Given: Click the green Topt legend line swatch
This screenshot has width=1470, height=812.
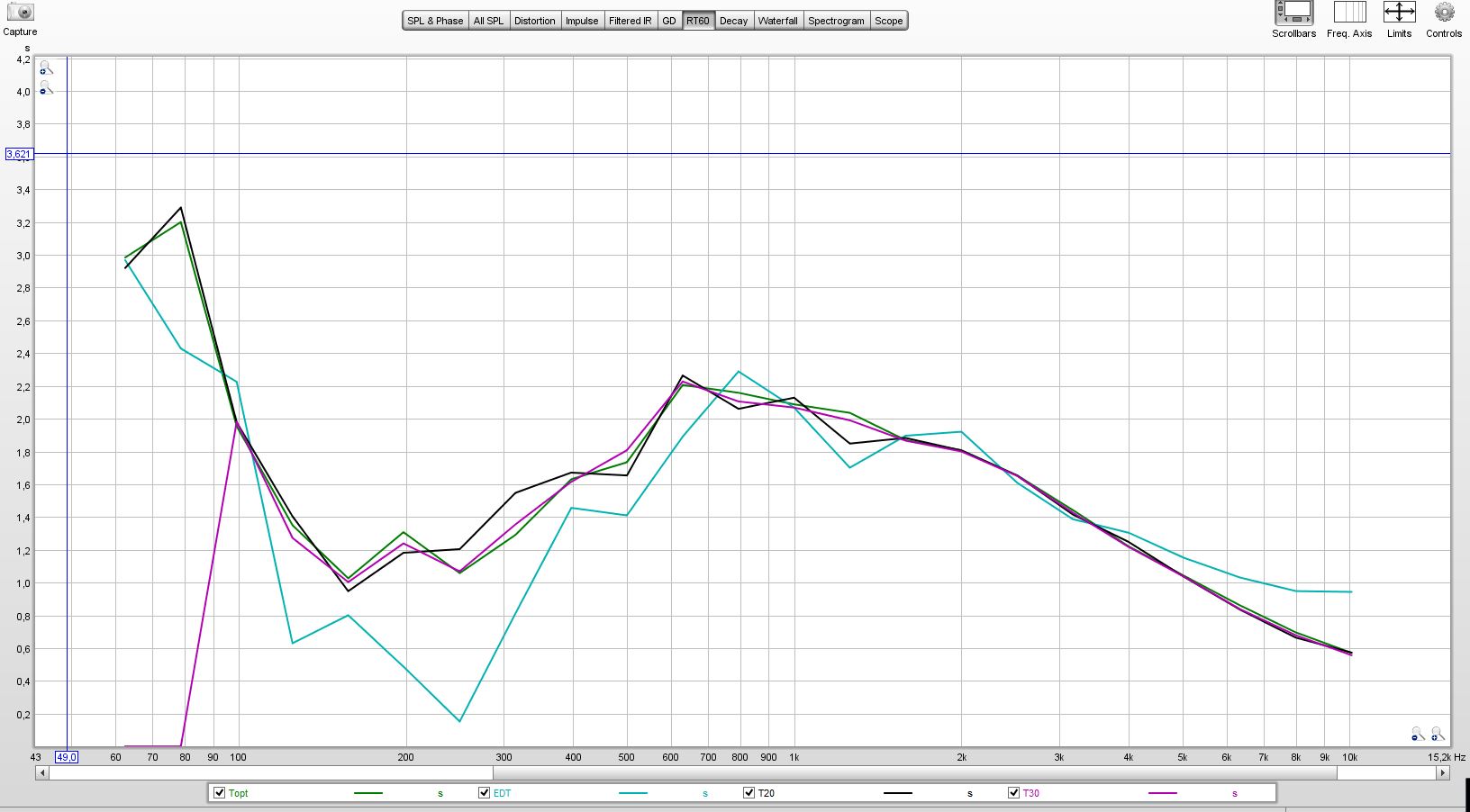Looking at the screenshot, I should [369, 793].
